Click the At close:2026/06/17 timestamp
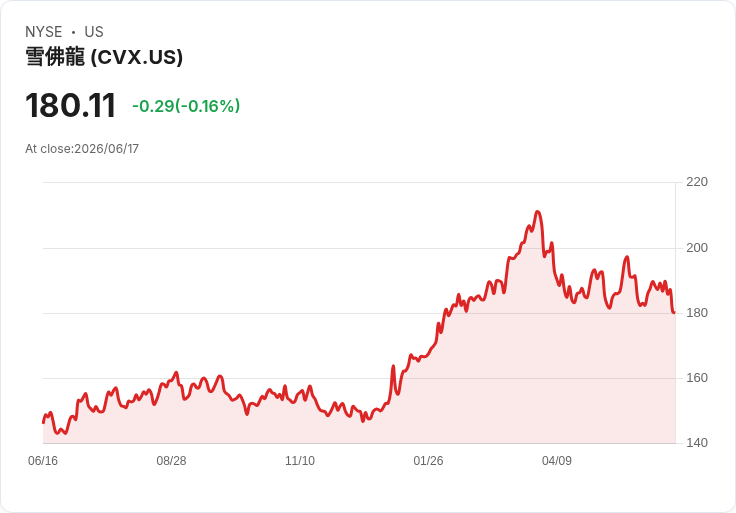The height and width of the screenshot is (513, 736). point(82,149)
